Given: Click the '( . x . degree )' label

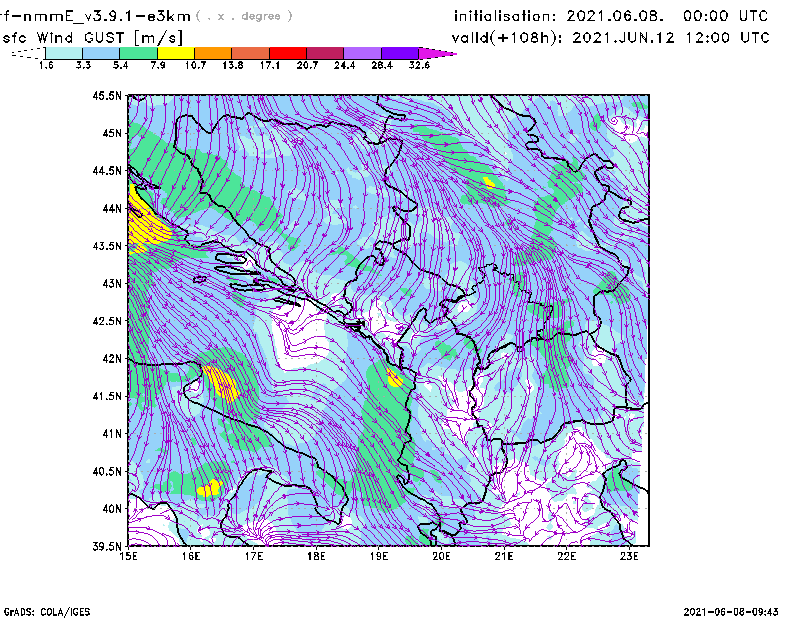Looking at the screenshot, I should tap(244, 16).
